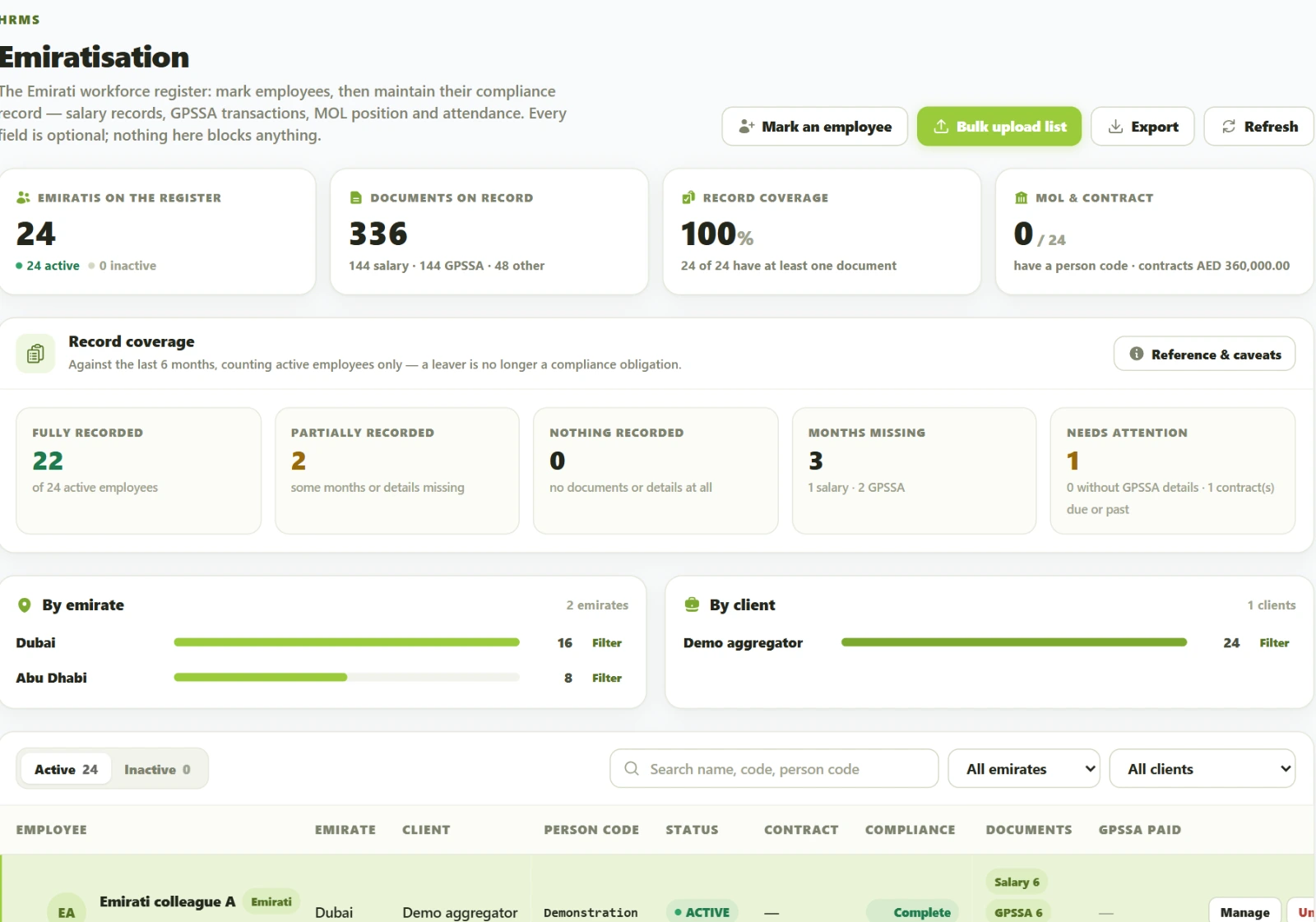The height and width of the screenshot is (922, 1316).
Task: Click the Mark an employee button
Action: (814, 127)
